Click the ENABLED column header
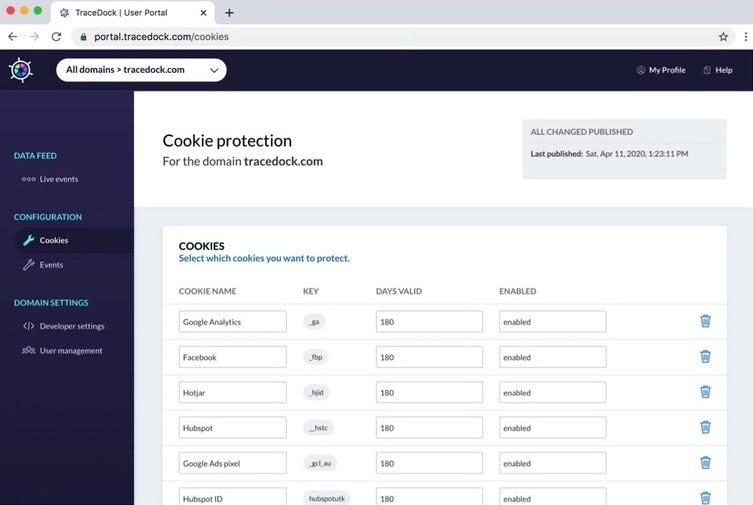The image size is (753, 505). coord(518,291)
